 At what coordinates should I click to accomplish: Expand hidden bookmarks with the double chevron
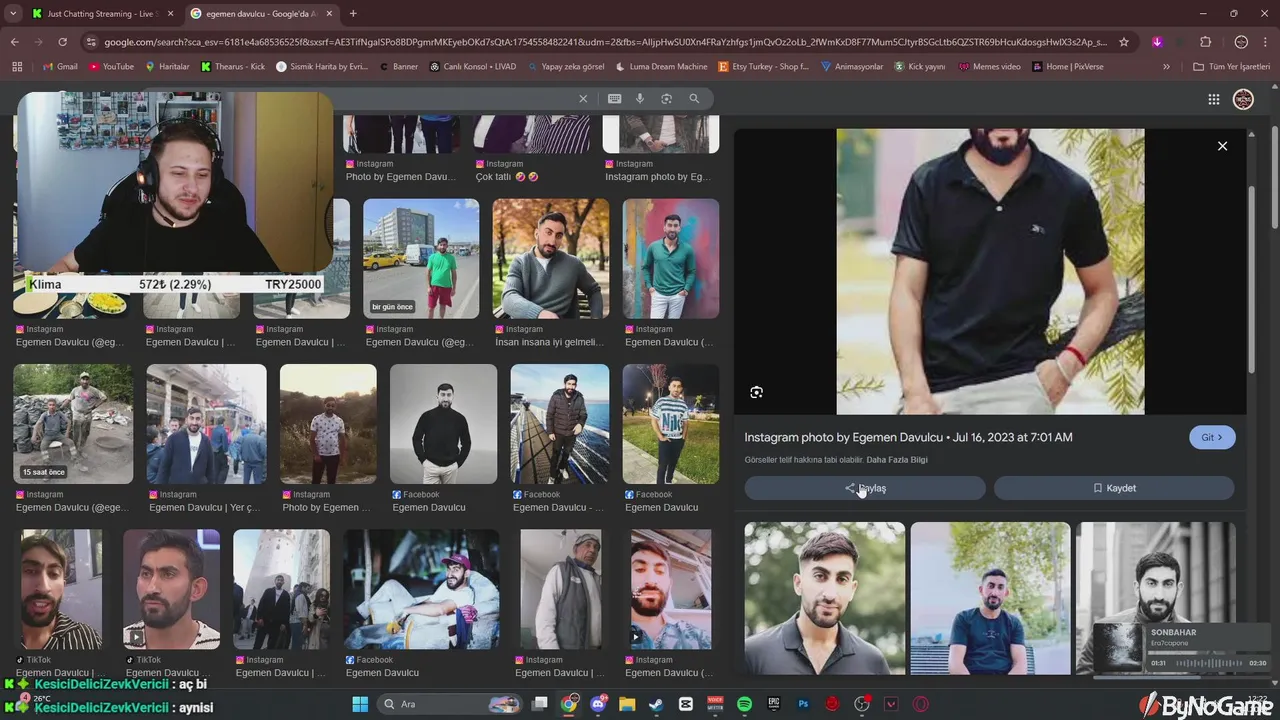(1166, 67)
